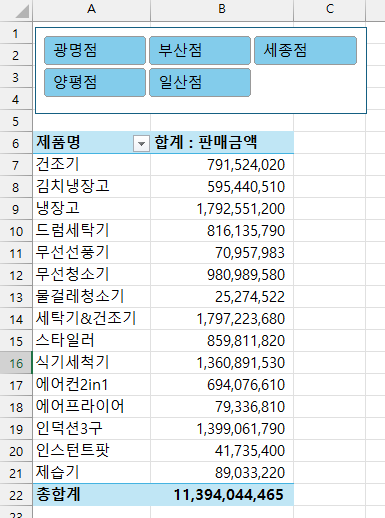Click the 김치냉장고 cell
The width and height of the screenshot is (385, 518).
click(92, 187)
